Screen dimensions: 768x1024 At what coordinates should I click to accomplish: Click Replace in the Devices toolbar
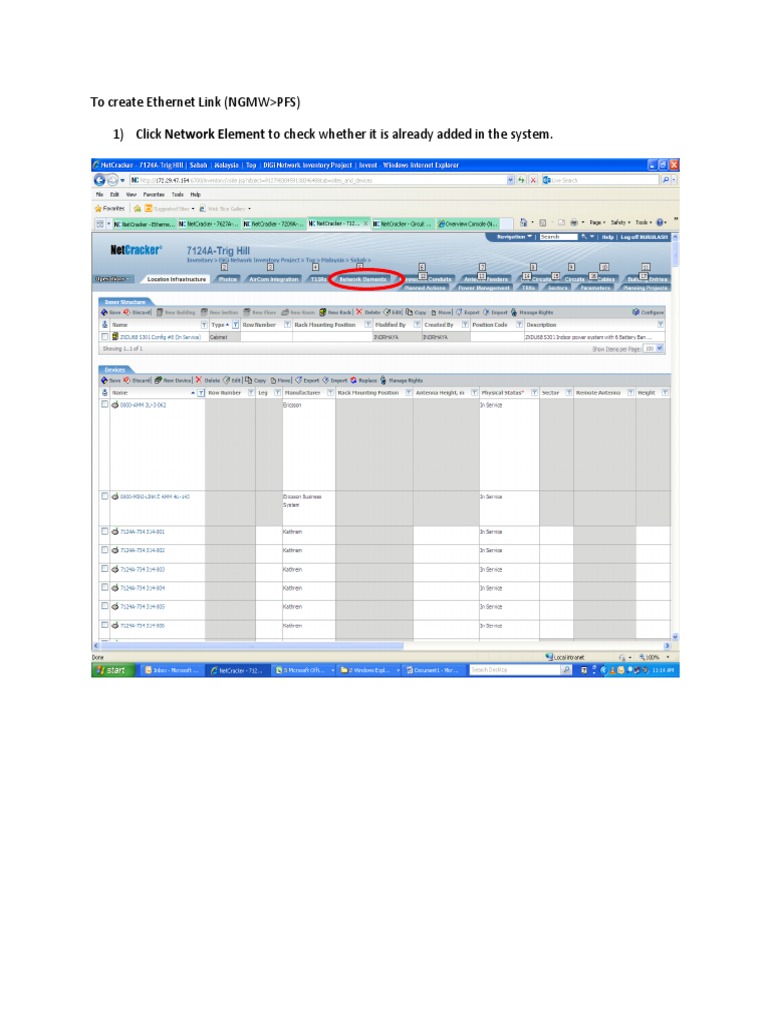[x=364, y=380]
